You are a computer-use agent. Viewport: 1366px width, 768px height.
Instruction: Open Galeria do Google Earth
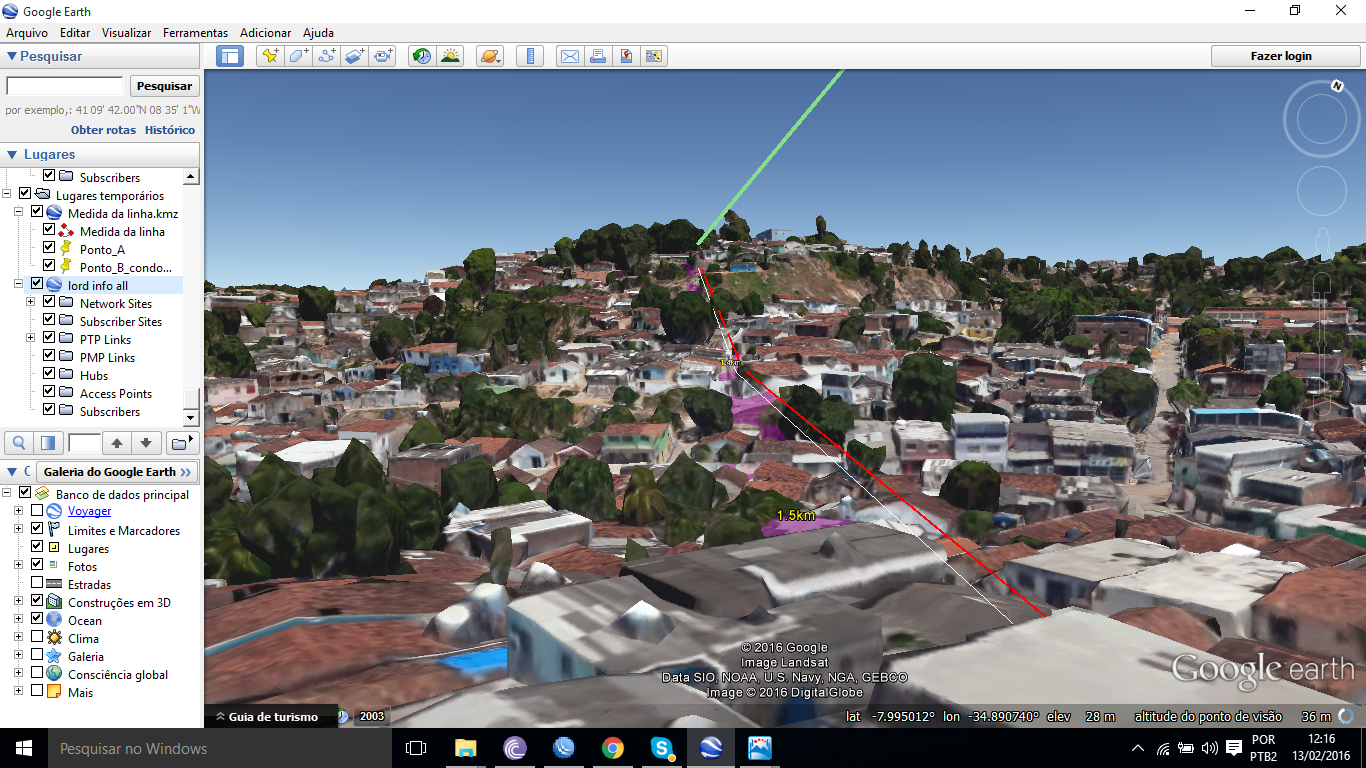[117, 472]
